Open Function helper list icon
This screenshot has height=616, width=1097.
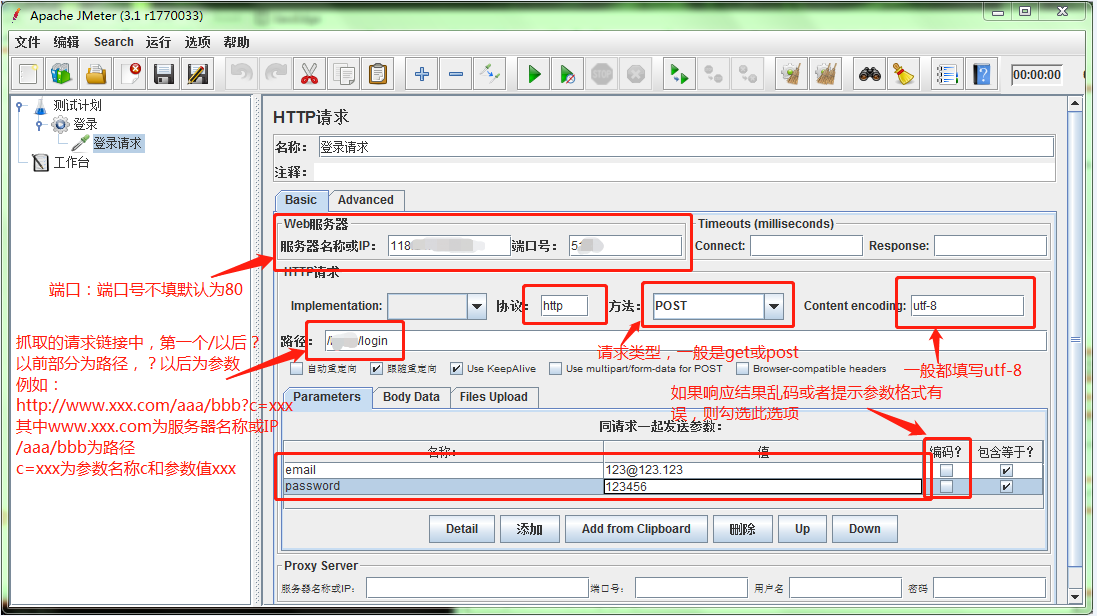pyautogui.click(x=947, y=74)
